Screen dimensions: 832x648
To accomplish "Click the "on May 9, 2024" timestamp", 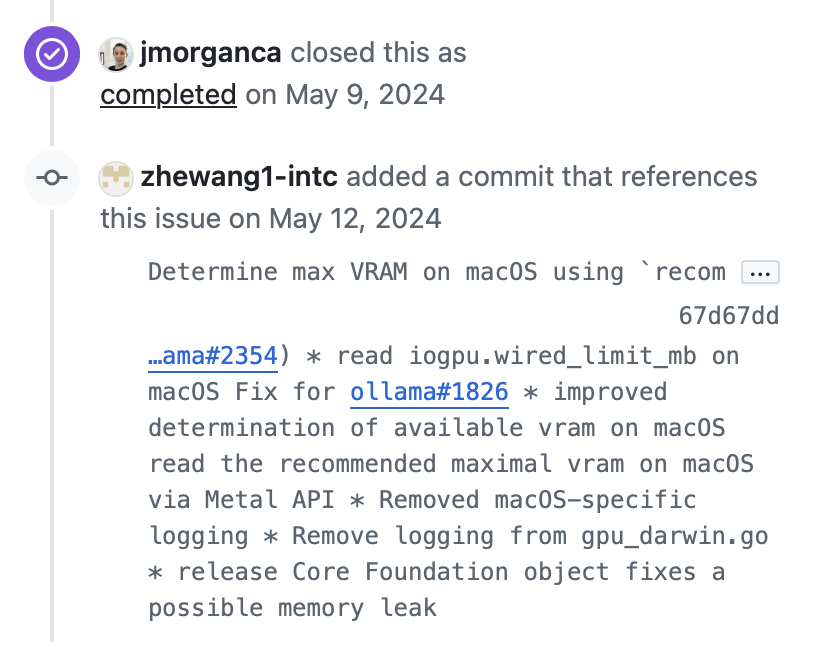I will pyautogui.click(x=345, y=95).
